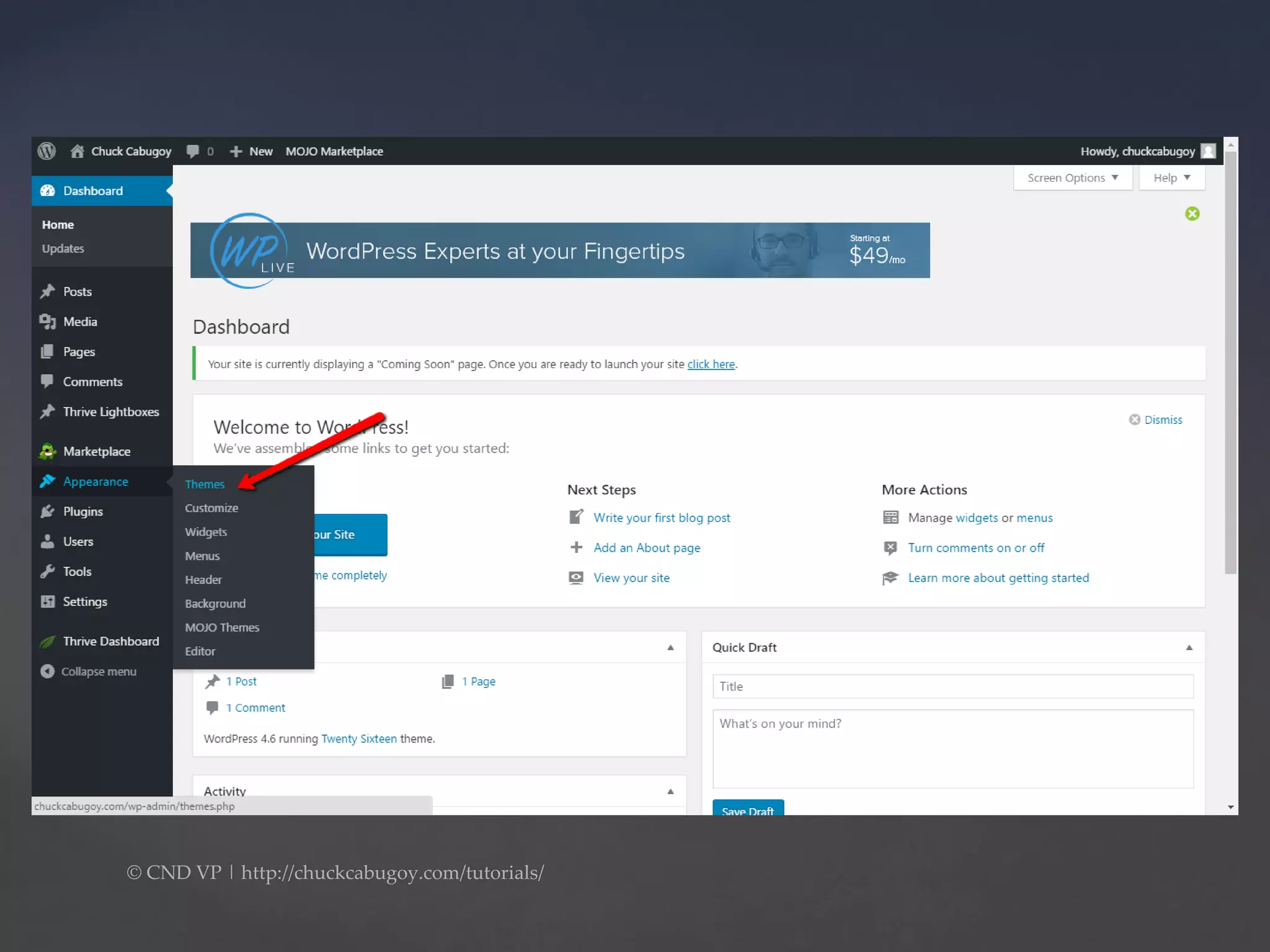Click the graduation cap icon under More Actions
The width and height of the screenshot is (1270, 952).
pyautogui.click(x=890, y=578)
